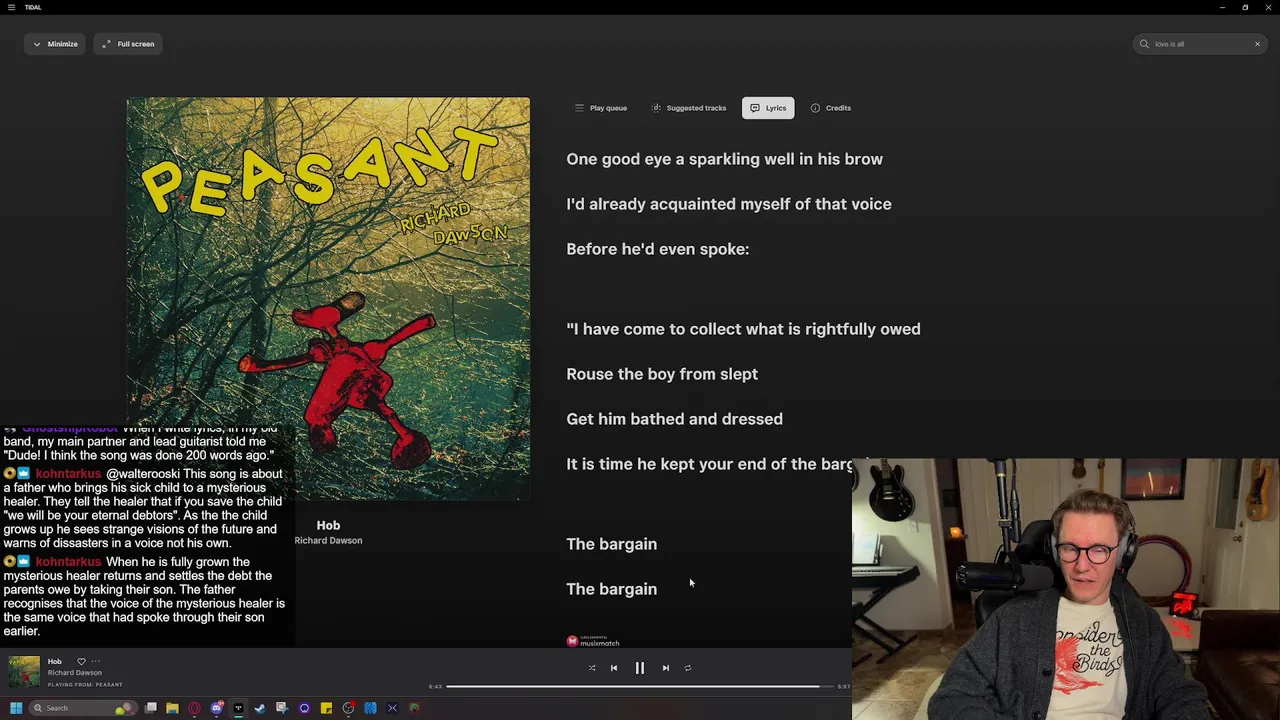
Task: Click the Lyrics speech-bubble icon
Action: click(755, 108)
